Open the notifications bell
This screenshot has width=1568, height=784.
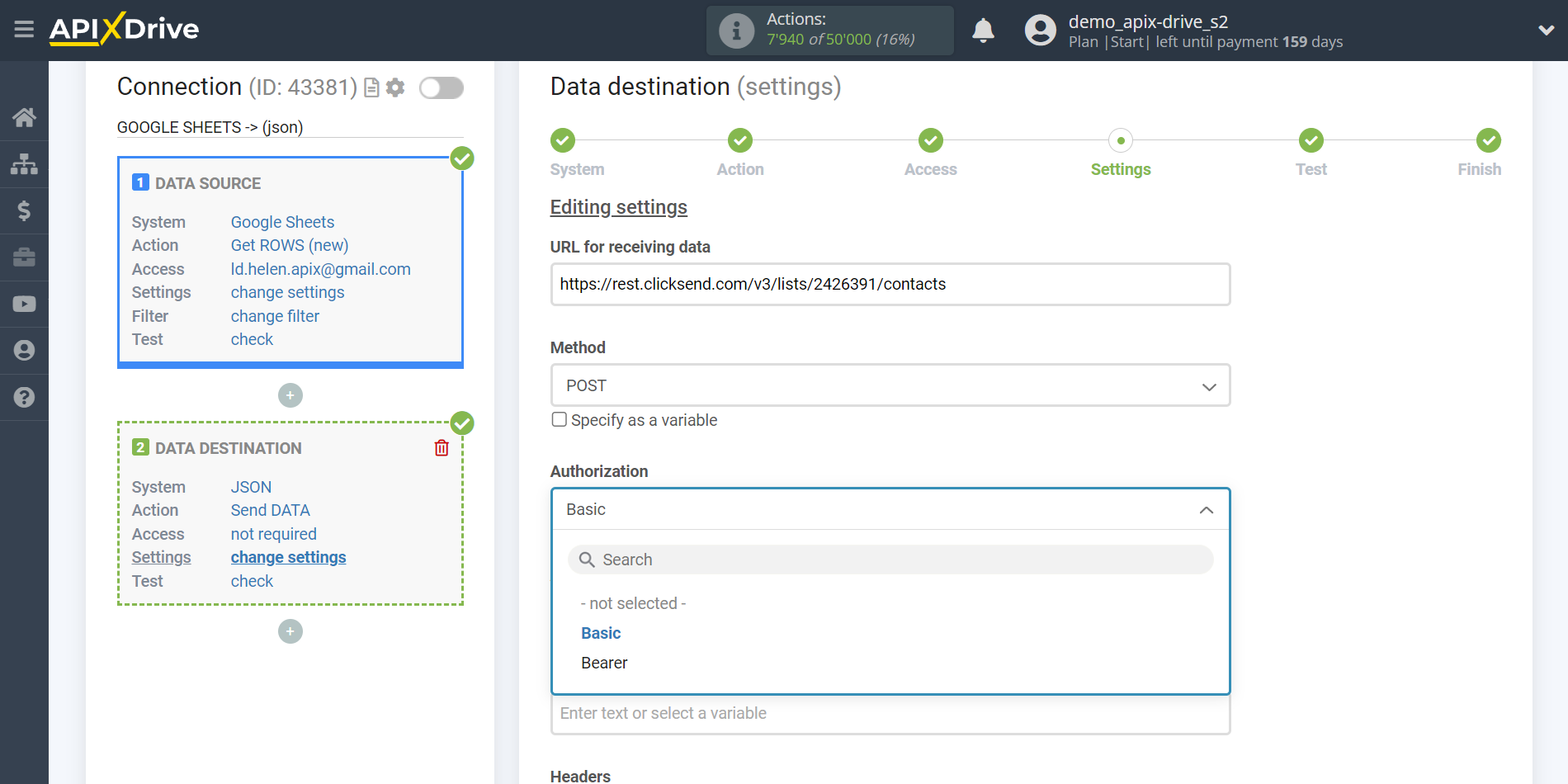click(x=983, y=31)
